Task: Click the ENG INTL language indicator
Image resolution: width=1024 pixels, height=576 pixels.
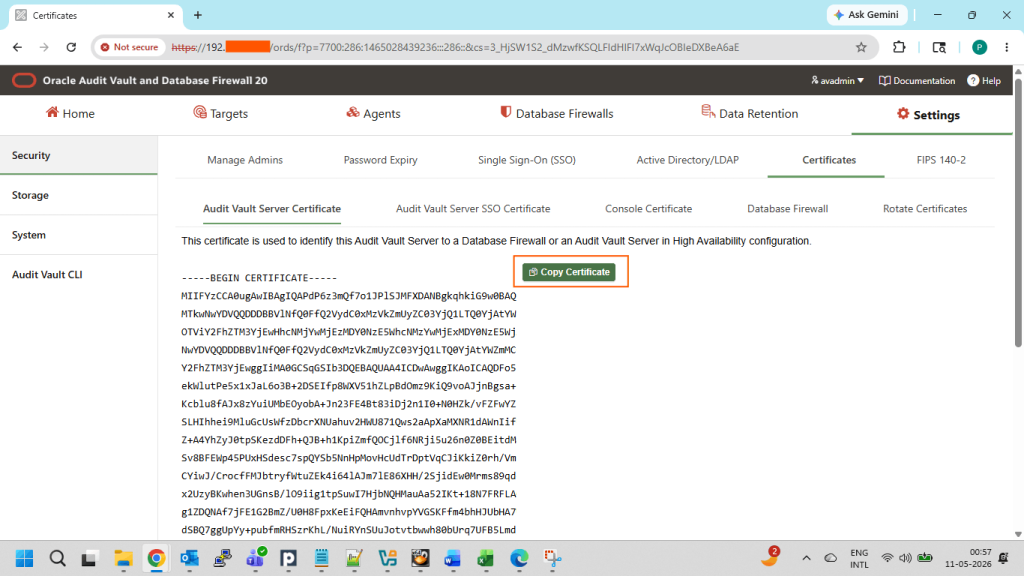Action: (x=859, y=558)
